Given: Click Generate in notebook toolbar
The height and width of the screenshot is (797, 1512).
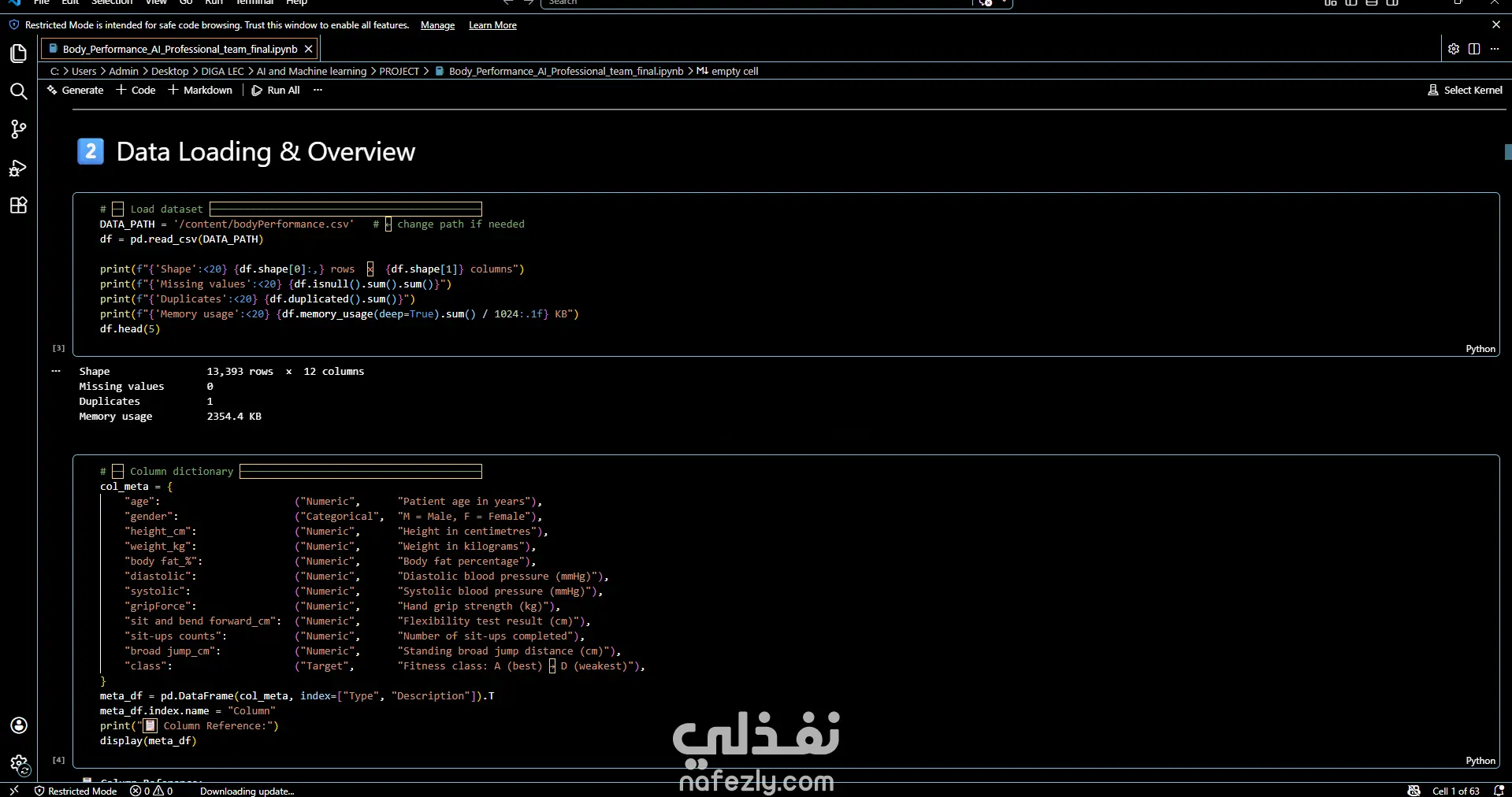Looking at the screenshot, I should [x=76, y=90].
